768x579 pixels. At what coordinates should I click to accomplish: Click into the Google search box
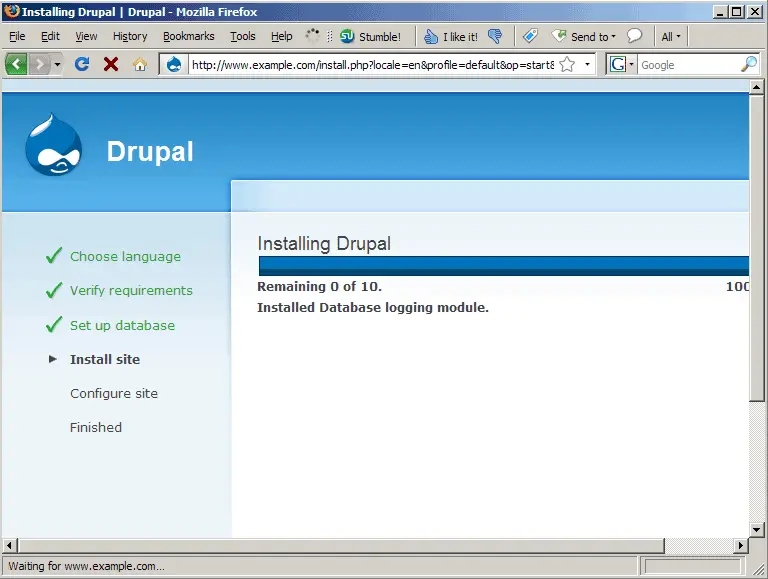689,65
